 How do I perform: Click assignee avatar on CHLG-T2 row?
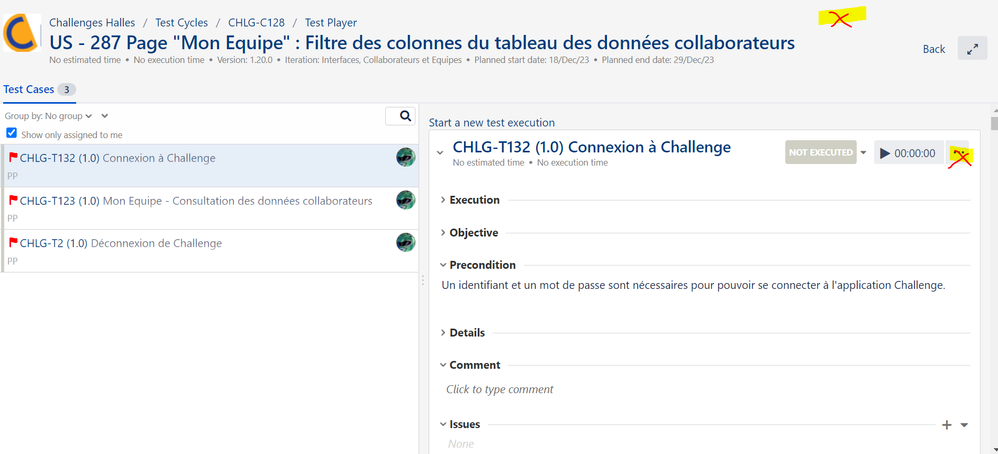tap(405, 242)
